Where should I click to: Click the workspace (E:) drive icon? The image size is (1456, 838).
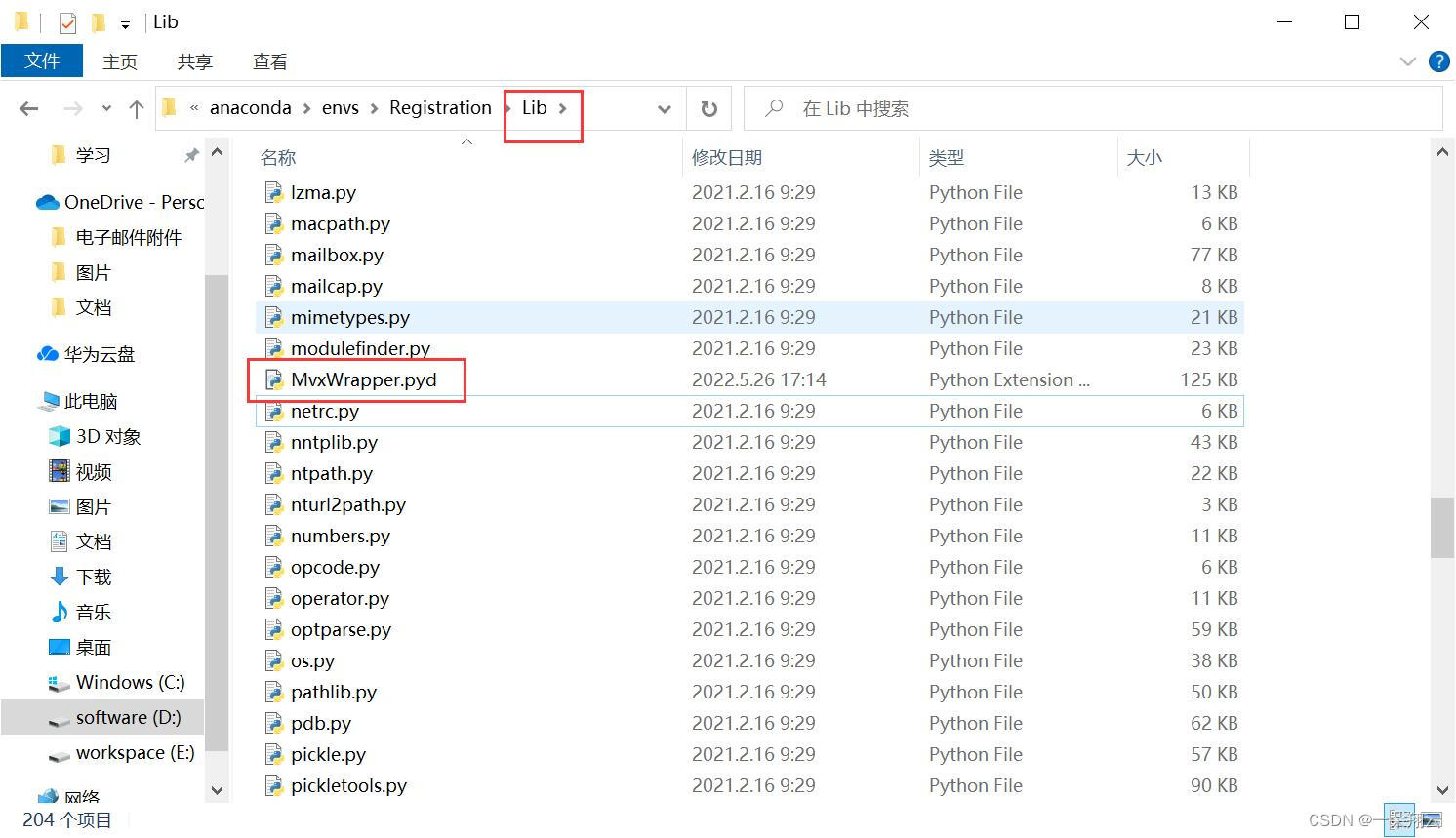[x=60, y=755]
